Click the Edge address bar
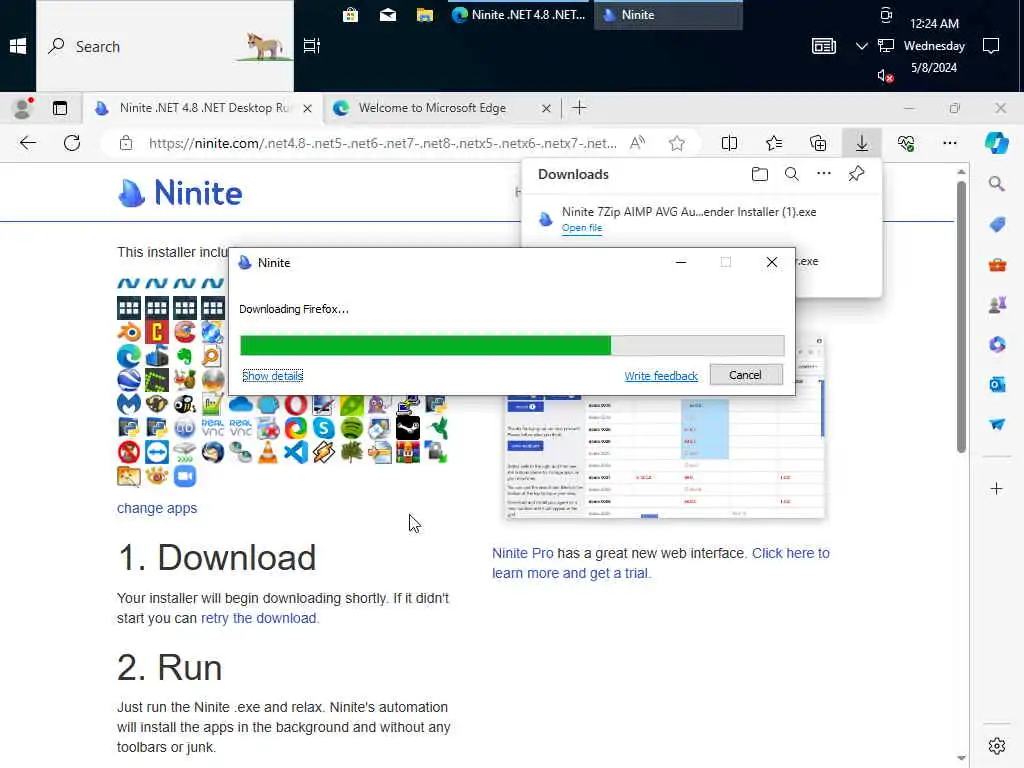 (382, 143)
